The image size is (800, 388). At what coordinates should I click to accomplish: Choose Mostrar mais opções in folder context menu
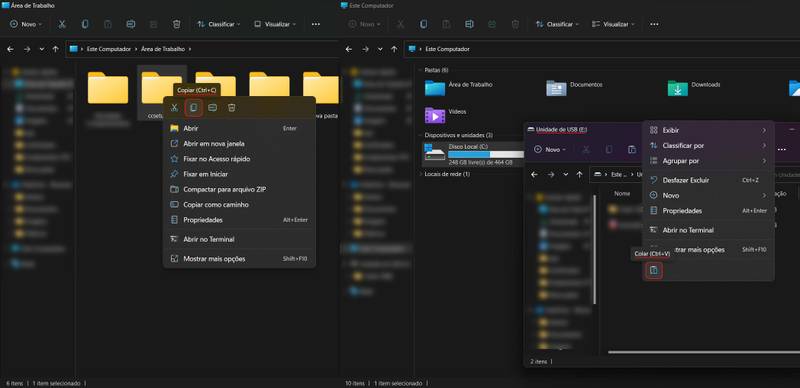pos(239,259)
